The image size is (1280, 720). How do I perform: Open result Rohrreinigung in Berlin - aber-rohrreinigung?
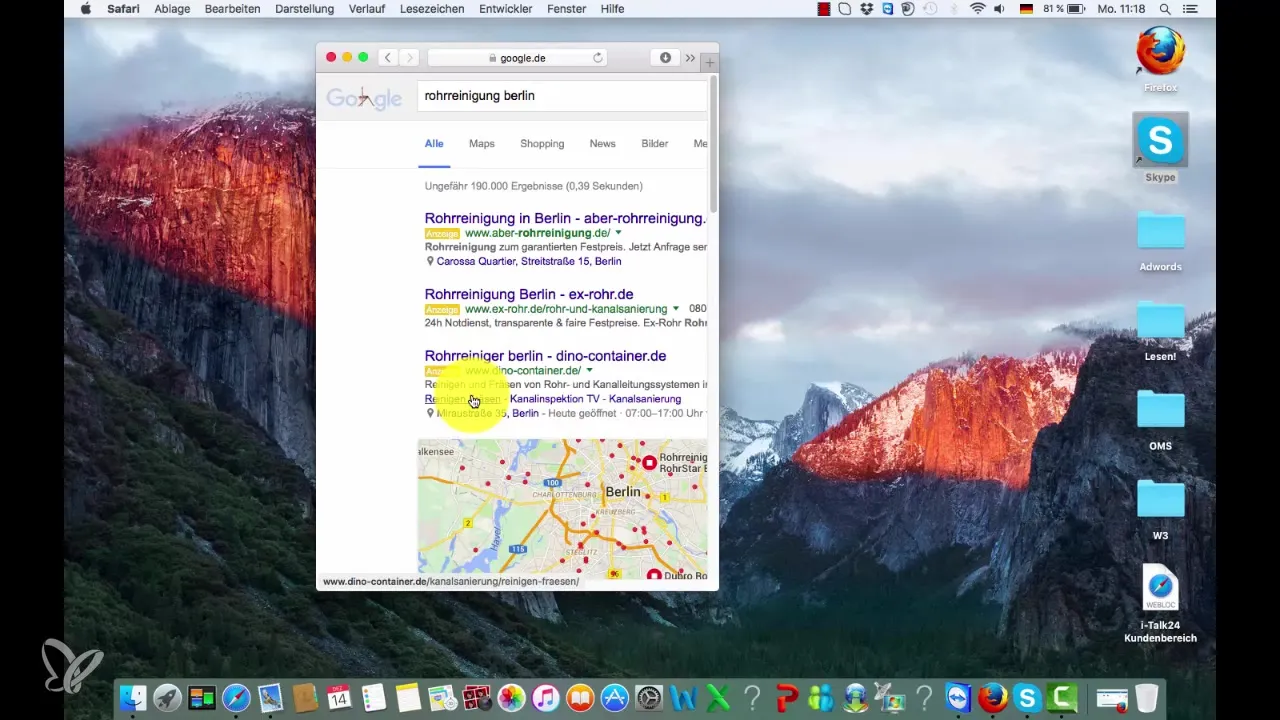tap(565, 218)
